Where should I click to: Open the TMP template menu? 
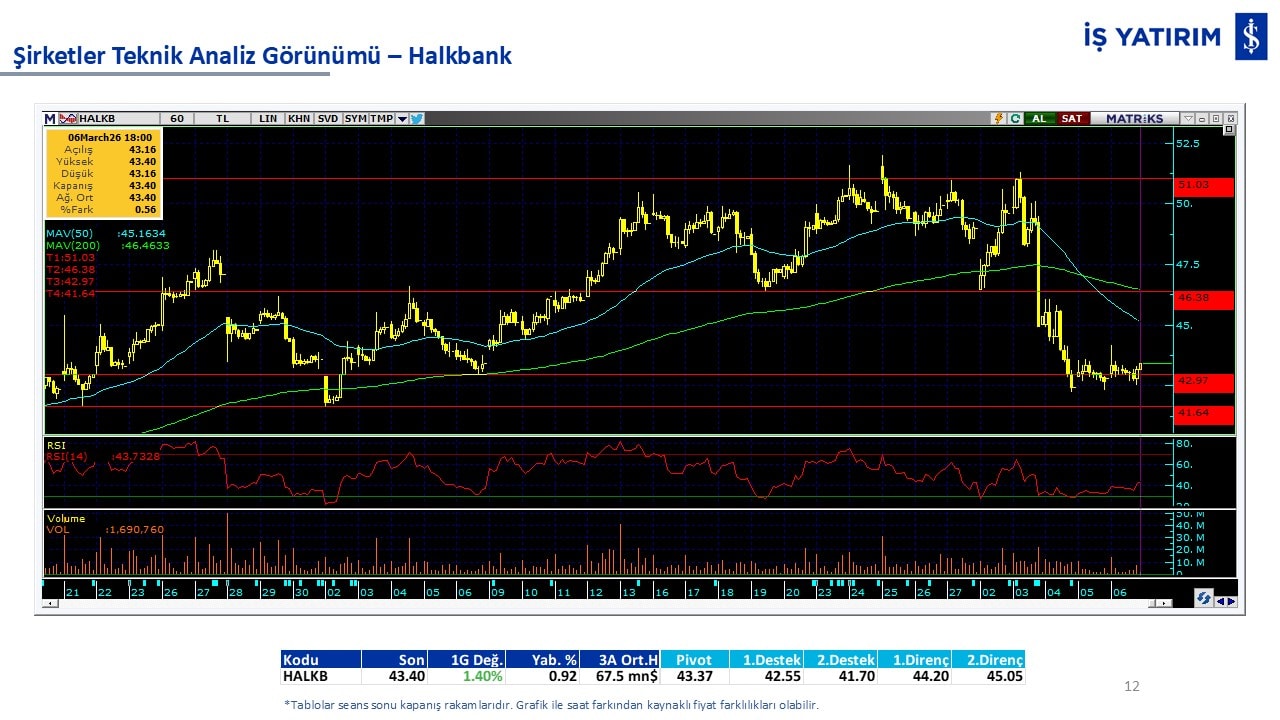click(x=381, y=118)
